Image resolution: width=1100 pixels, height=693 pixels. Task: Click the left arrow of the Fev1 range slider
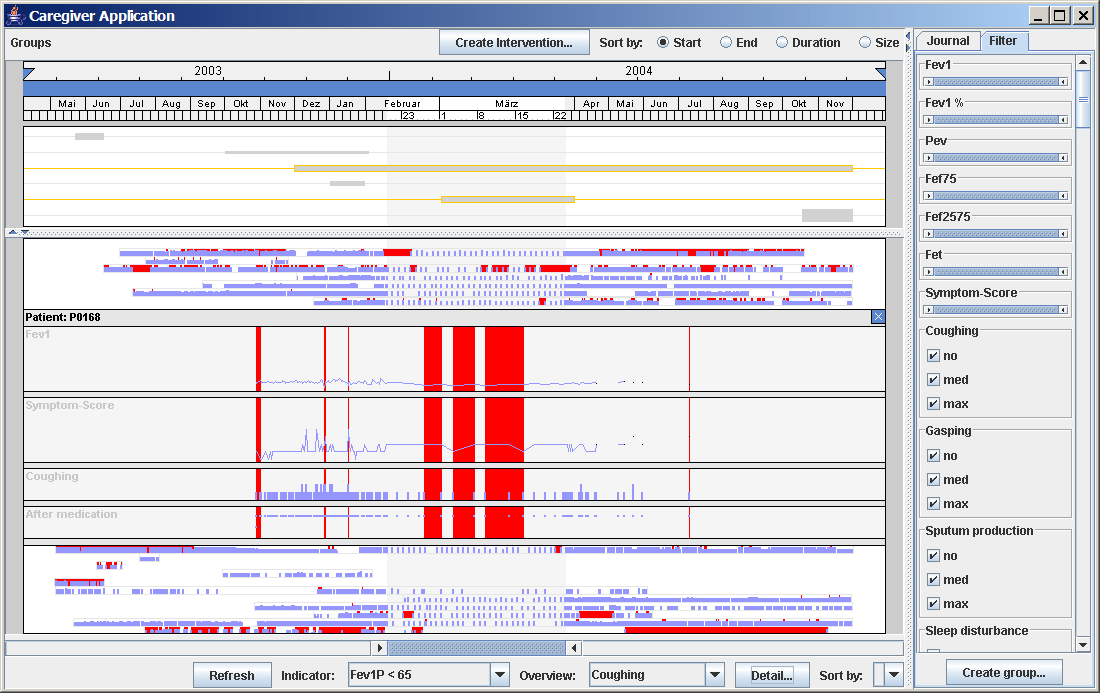pos(930,82)
